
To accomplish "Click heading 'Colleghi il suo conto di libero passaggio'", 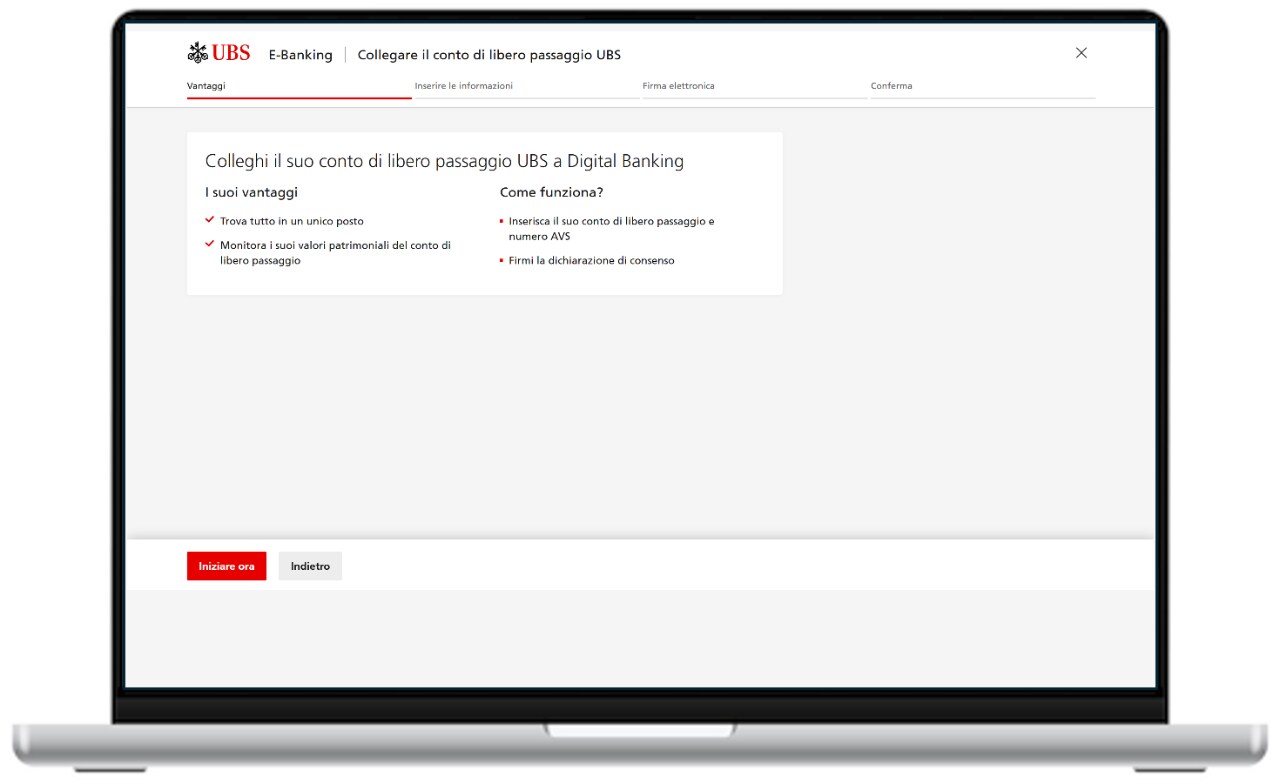I will pyautogui.click(x=444, y=161).
